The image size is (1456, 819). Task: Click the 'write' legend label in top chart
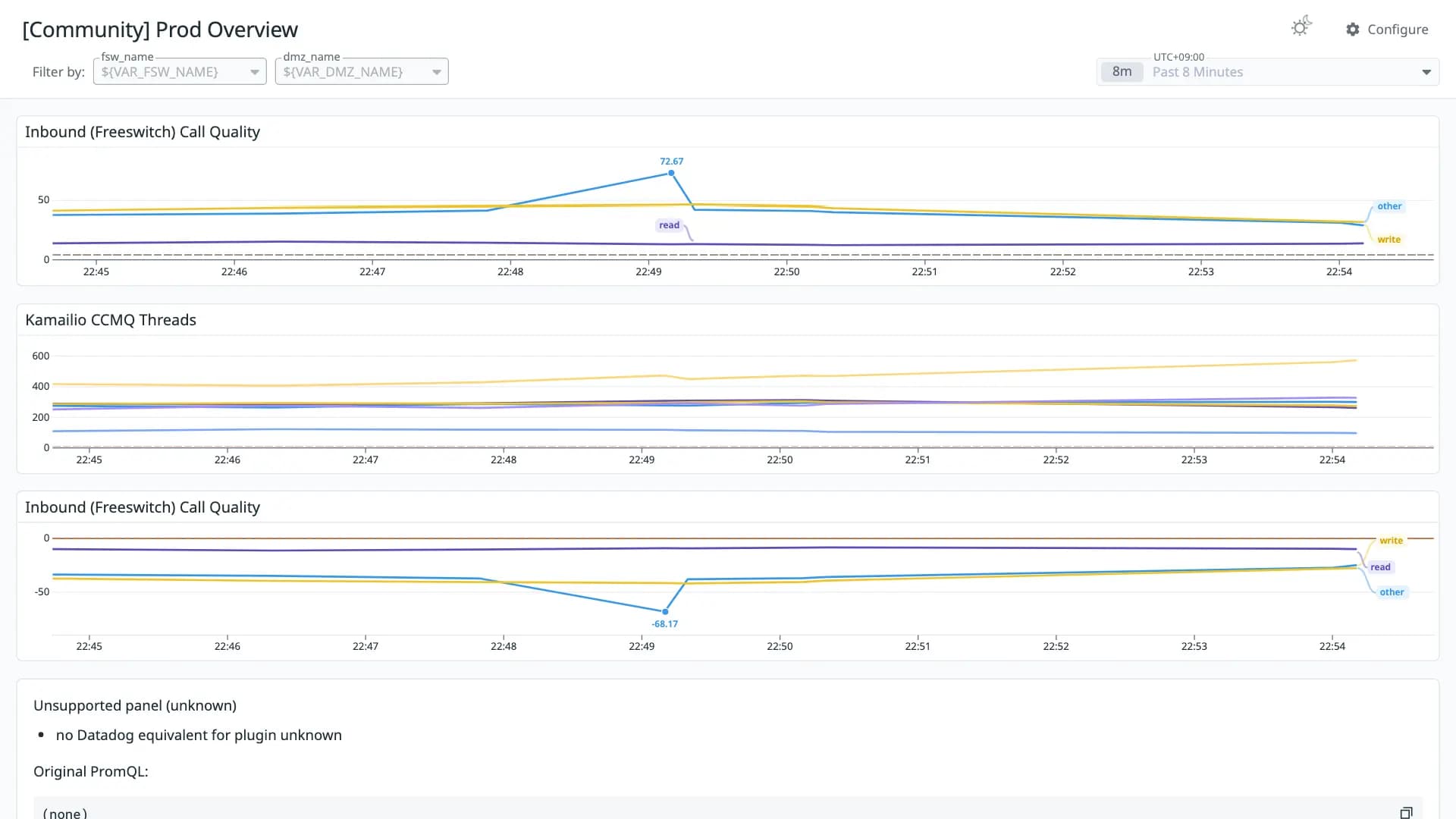pyautogui.click(x=1389, y=240)
